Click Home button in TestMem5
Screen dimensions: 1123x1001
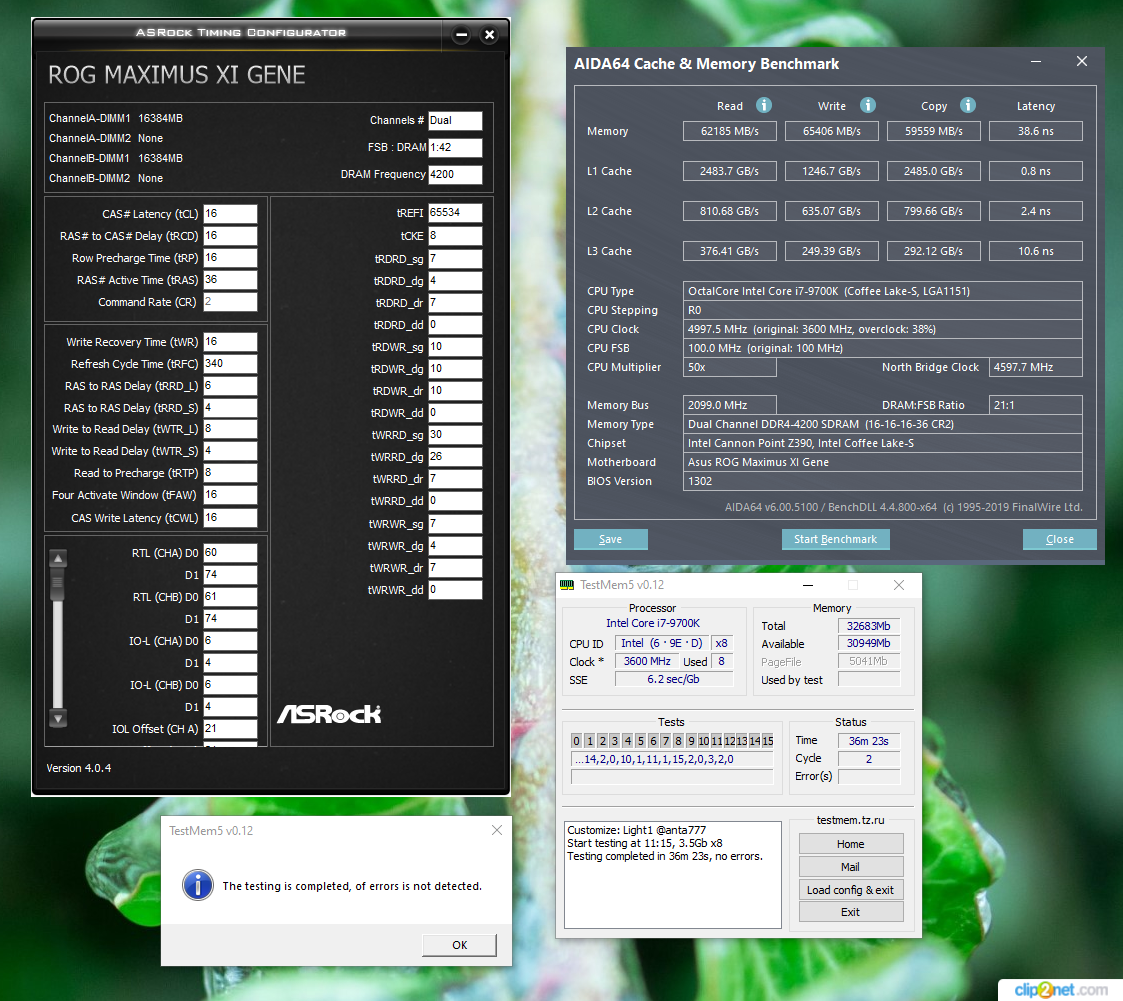click(x=851, y=844)
